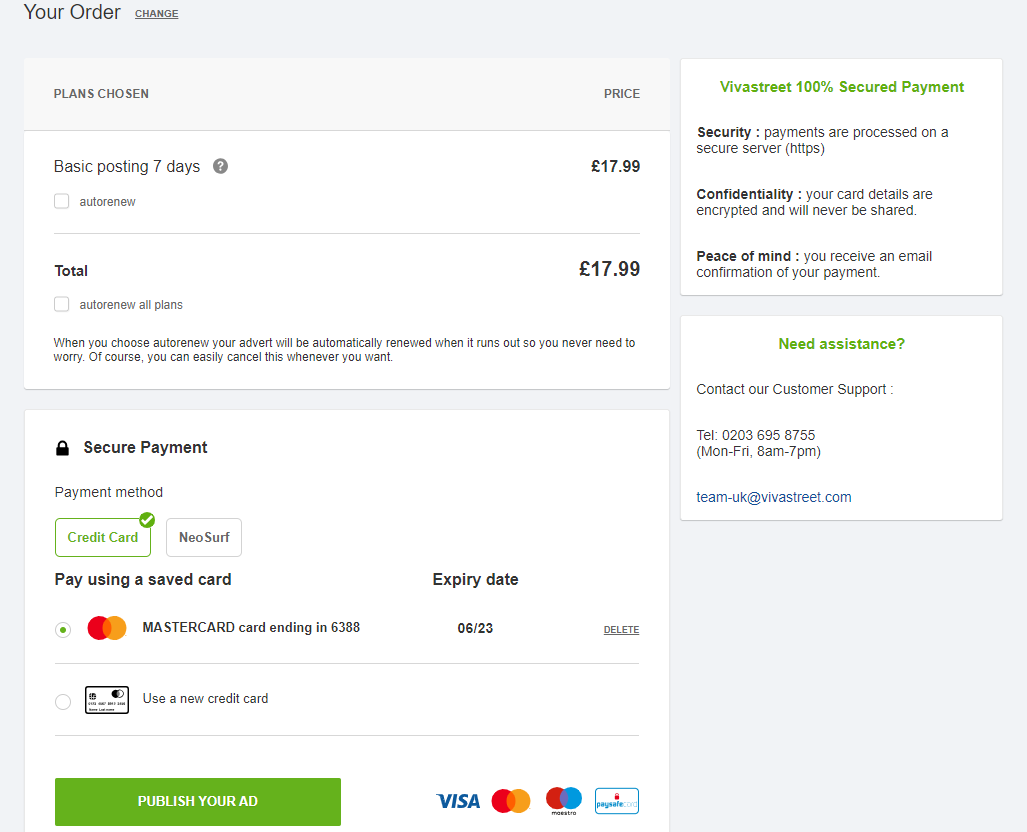This screenshot has height=832, width=1027.
Task: Click the card expiry date 06/23
Action: [475, 628]
